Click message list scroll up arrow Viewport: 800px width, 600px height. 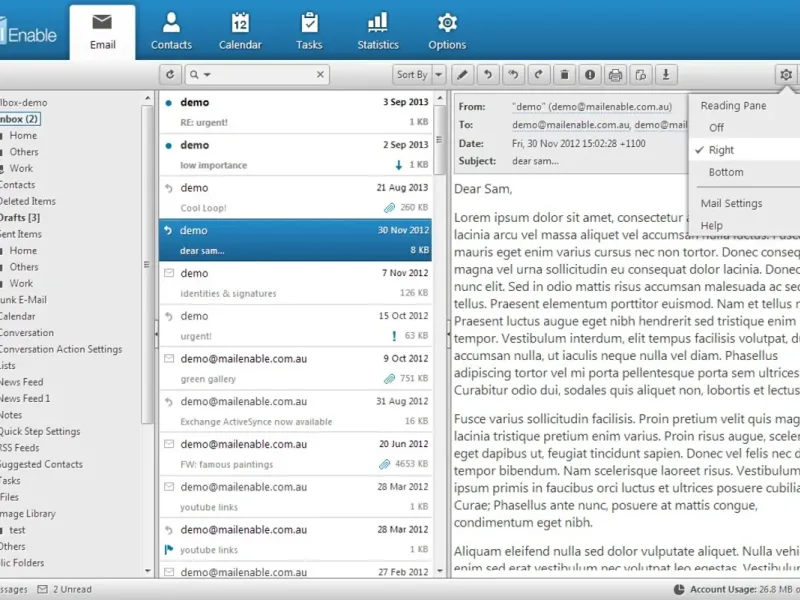pyautogui.click(x=440, y=97)
